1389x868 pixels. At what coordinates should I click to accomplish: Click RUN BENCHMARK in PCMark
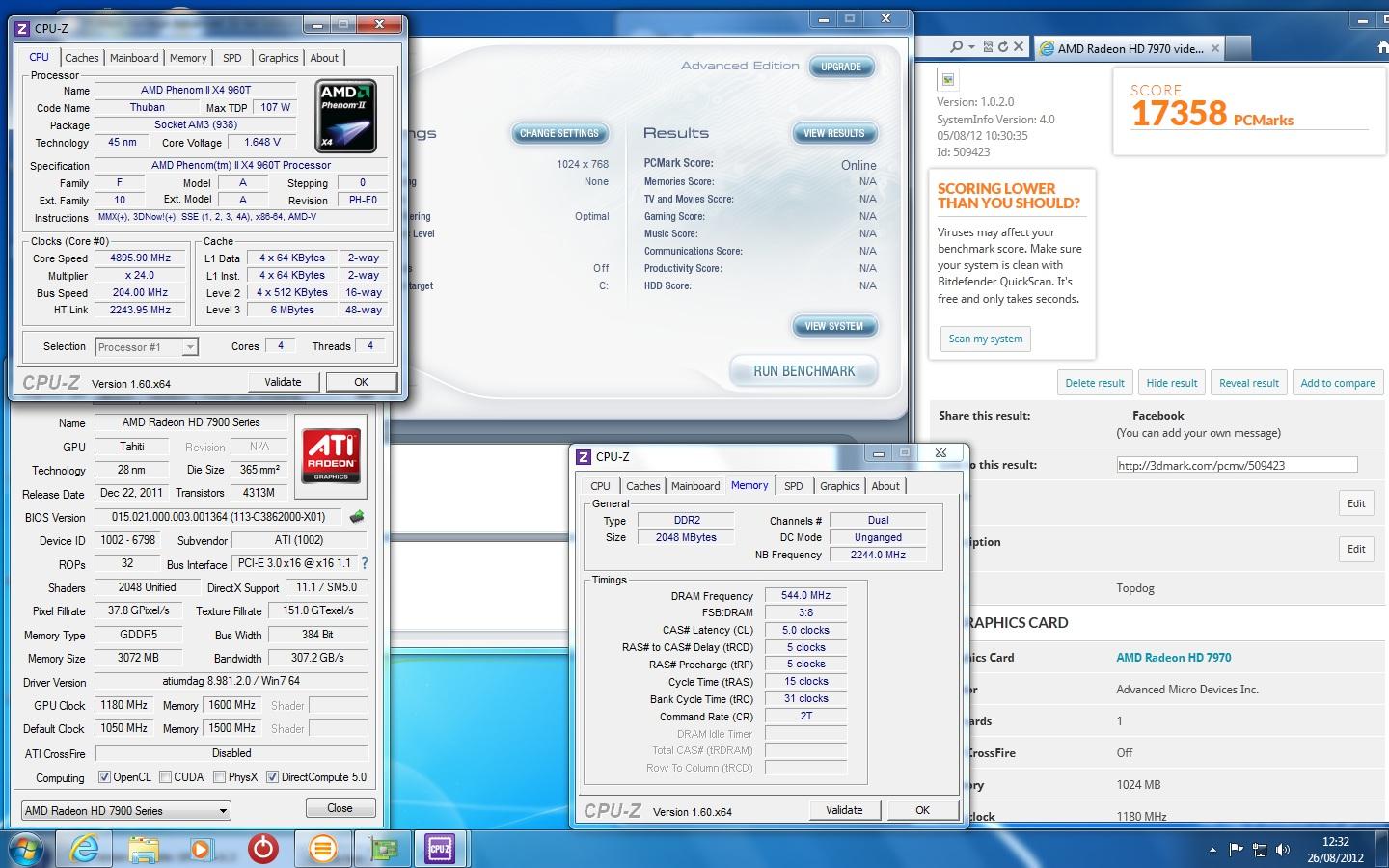click(x=803, y=371)
